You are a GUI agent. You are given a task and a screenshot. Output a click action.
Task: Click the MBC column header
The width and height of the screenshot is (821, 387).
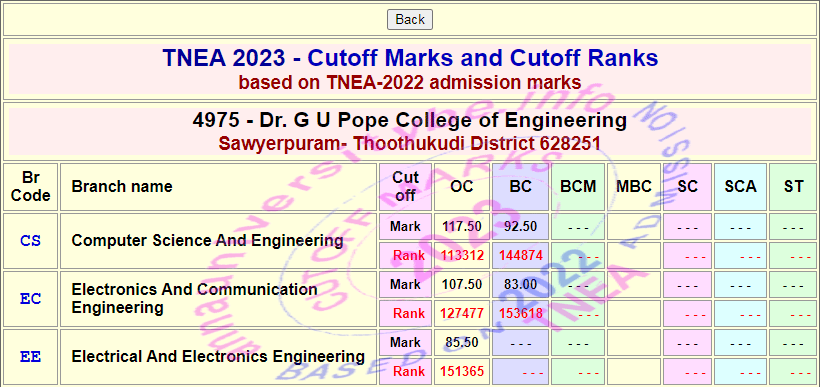coord(634,186)
